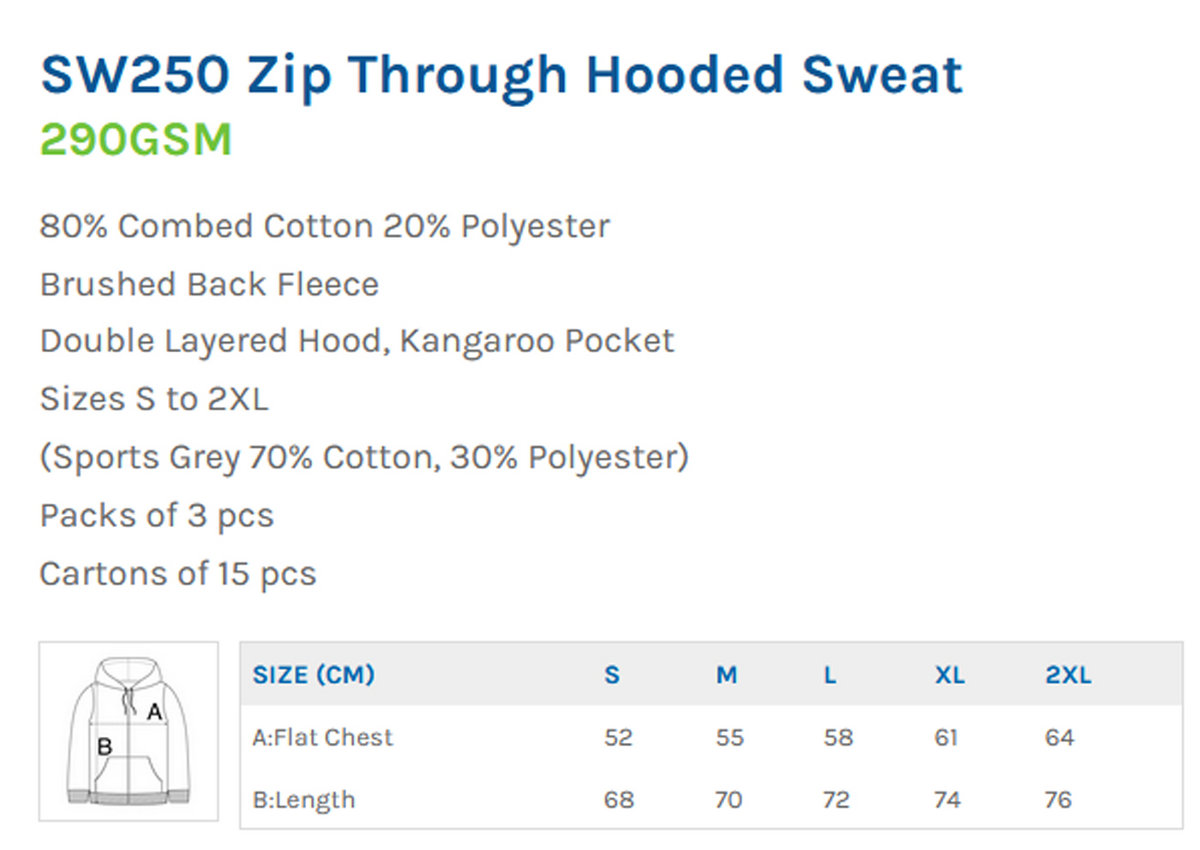Click the hoodie diagram thumbnail
This screenshot has width=1200, height=850.
pos(128,731)
